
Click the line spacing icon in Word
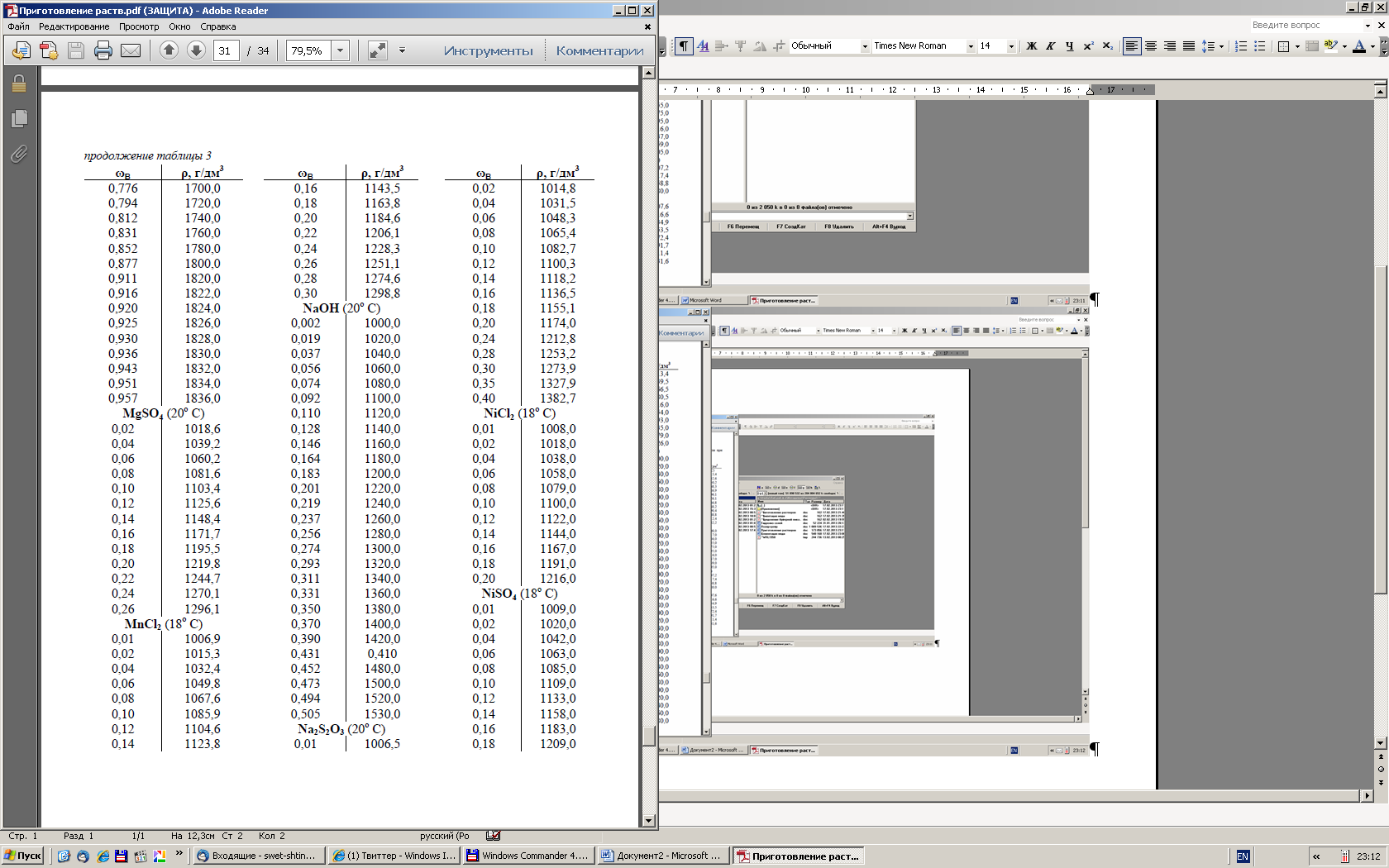click(x=1208, y=46)
